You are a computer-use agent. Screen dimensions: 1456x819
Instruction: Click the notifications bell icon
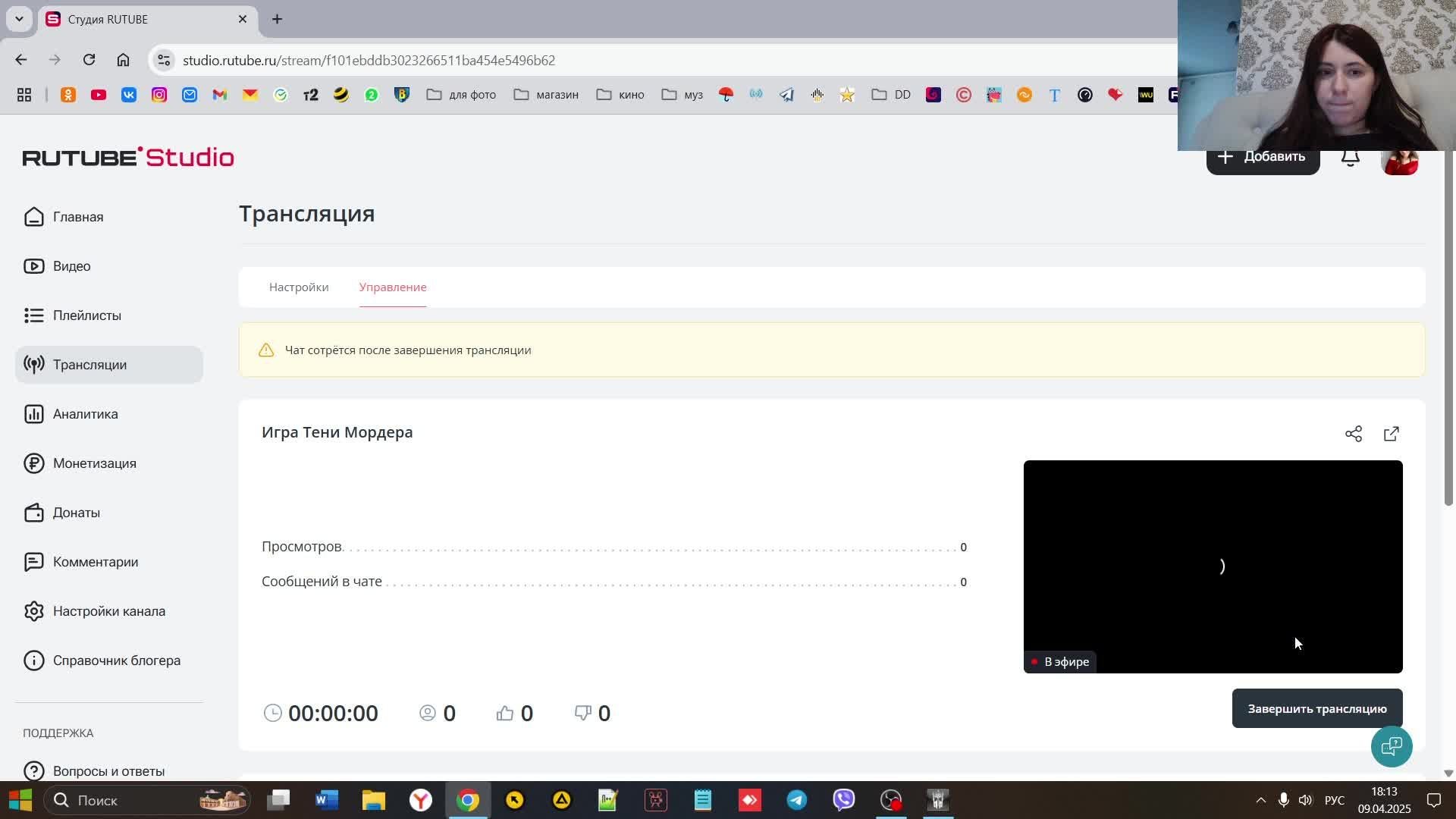[1350, 158]
